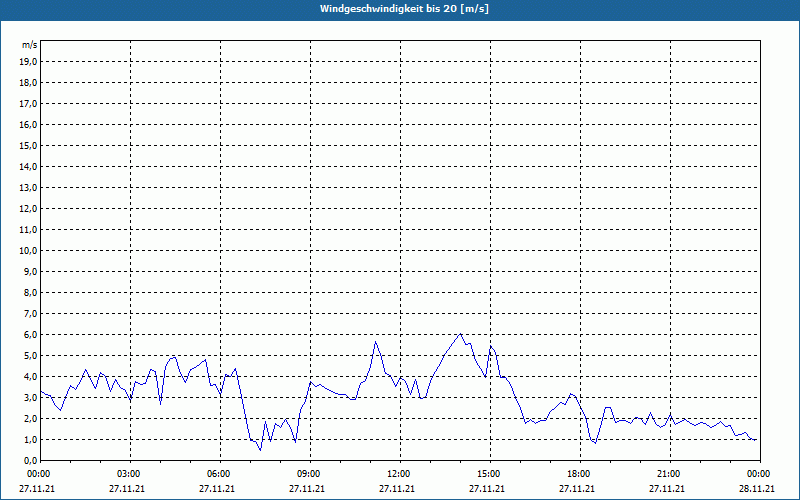The height and width of the screenshot is (500, 800).
Task: Click the 19,0 y-axis label
Action: click(x=28, y=62)
